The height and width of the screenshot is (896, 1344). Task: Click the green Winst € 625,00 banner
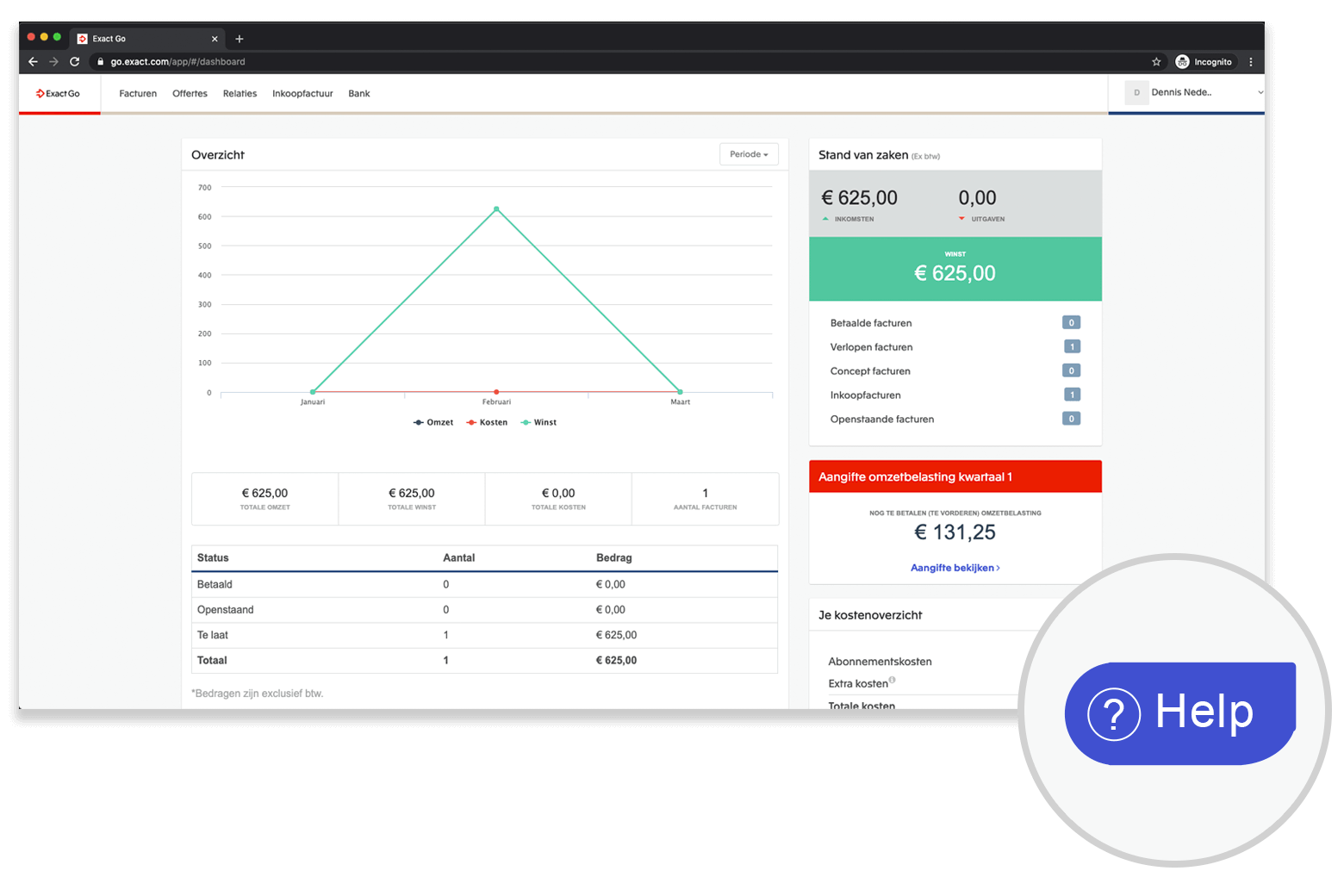click(955, 269)
